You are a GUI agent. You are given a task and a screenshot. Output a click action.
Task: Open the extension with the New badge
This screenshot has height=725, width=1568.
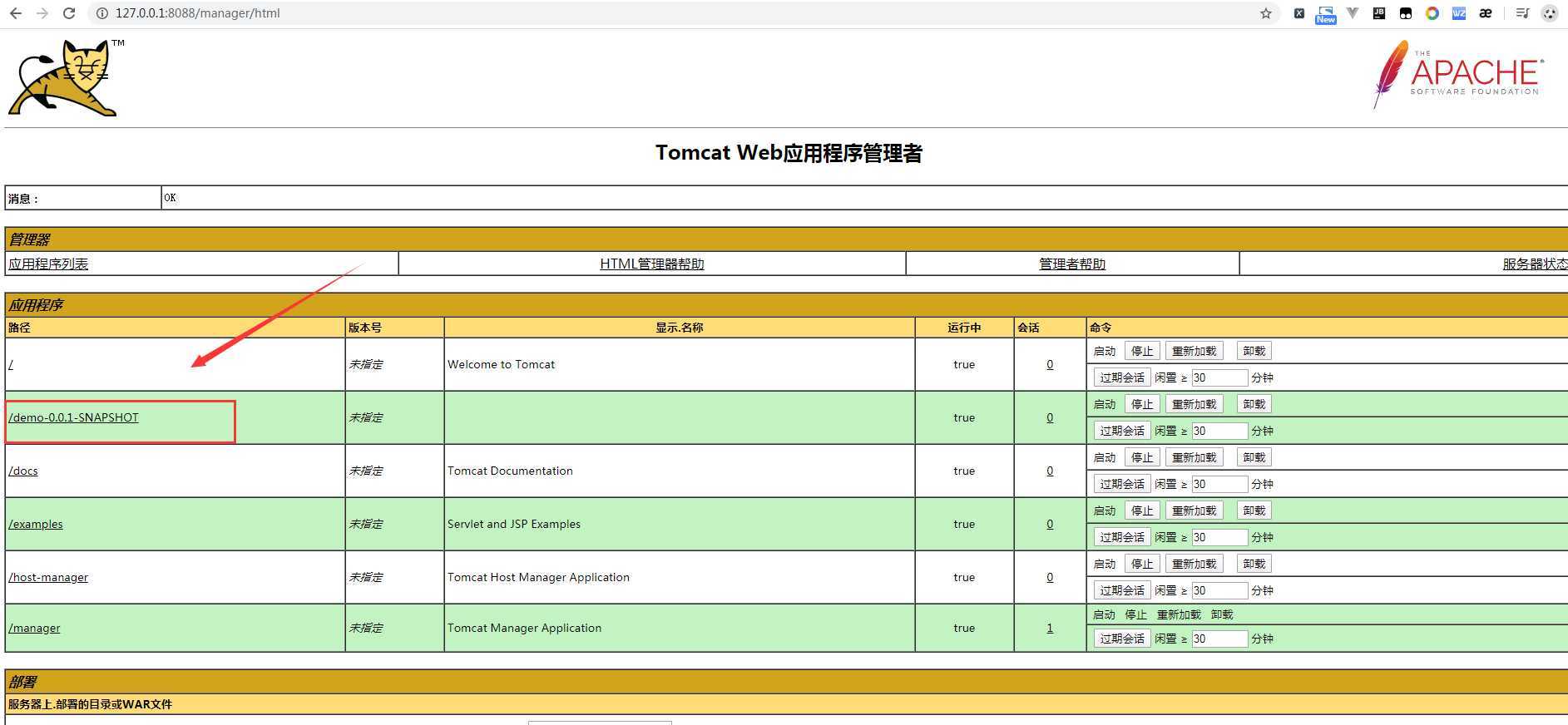[x=1325, y=15]
